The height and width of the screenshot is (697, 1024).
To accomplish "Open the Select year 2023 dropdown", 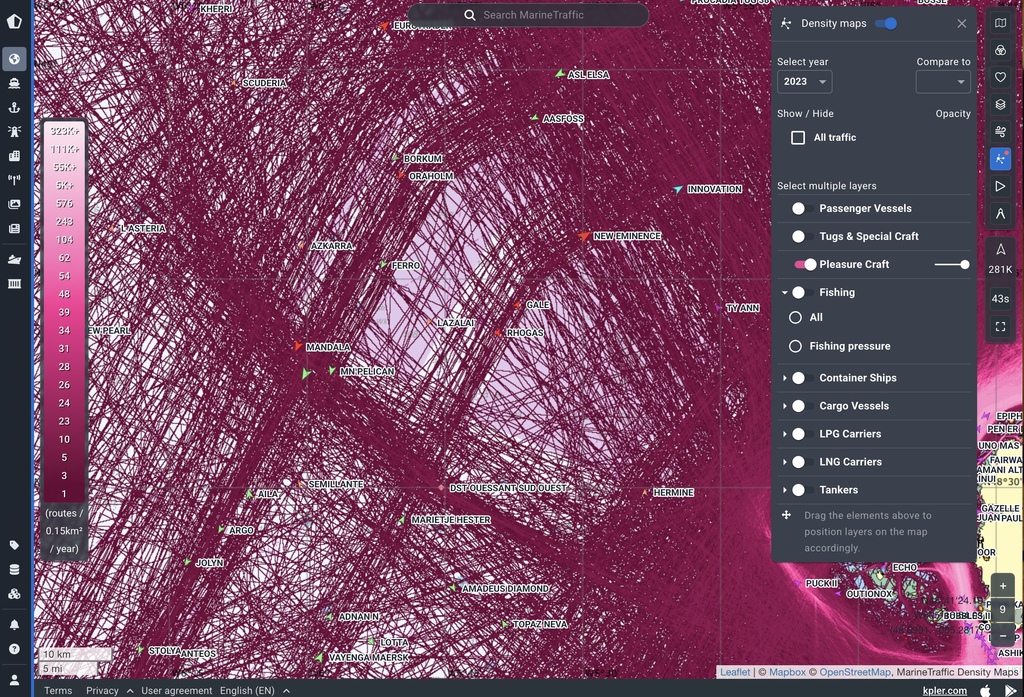I will point(805,82).
